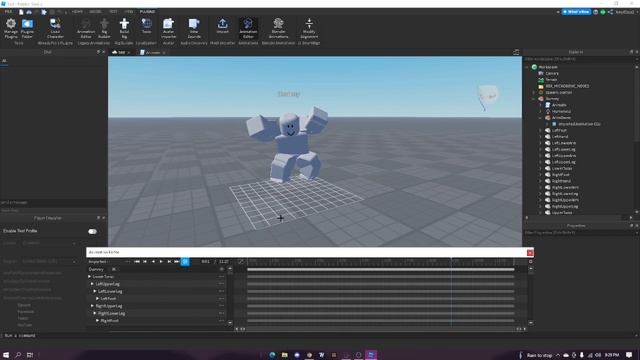
Task: Select the PLUGINS ribbon tab
Action: [147, 12]
